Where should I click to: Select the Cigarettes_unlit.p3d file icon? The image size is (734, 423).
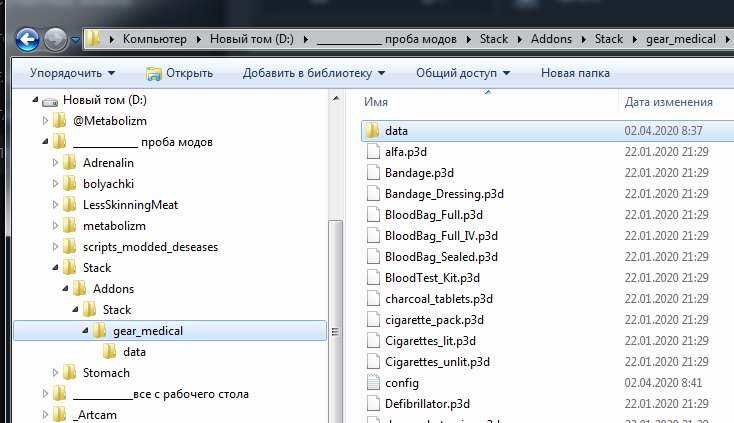click(373, 362)
